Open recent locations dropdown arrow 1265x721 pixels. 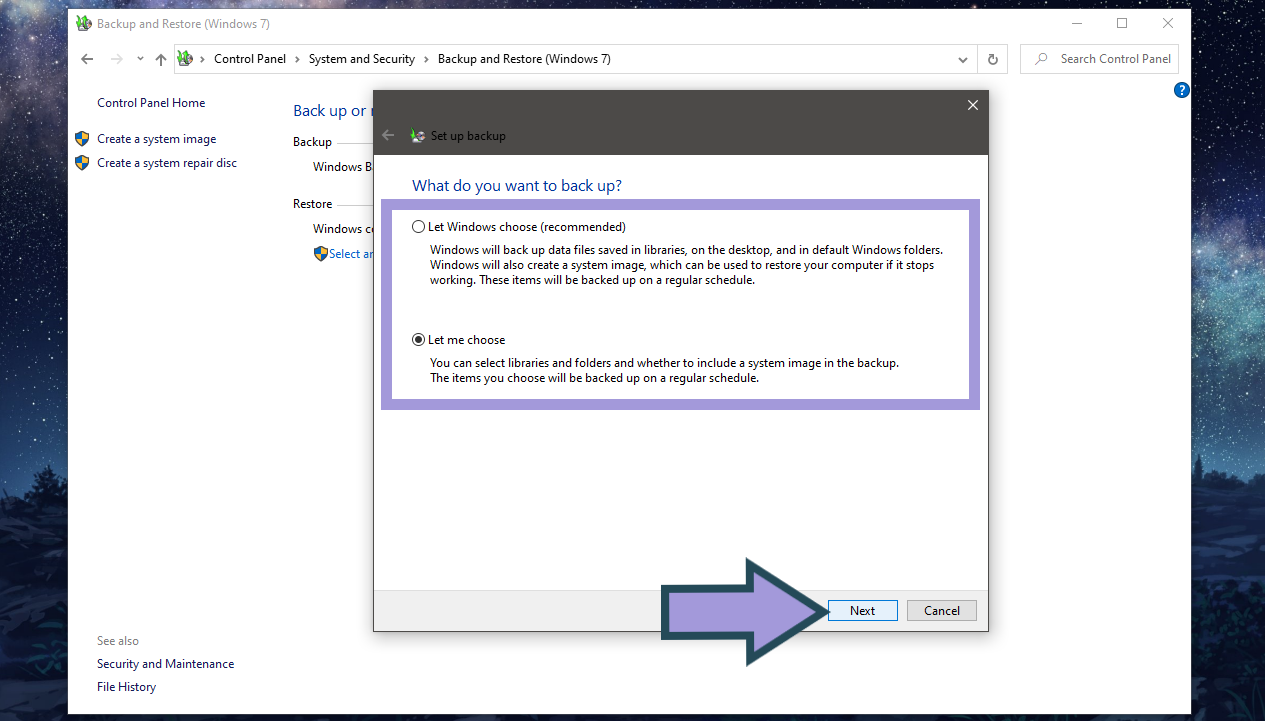140,60
